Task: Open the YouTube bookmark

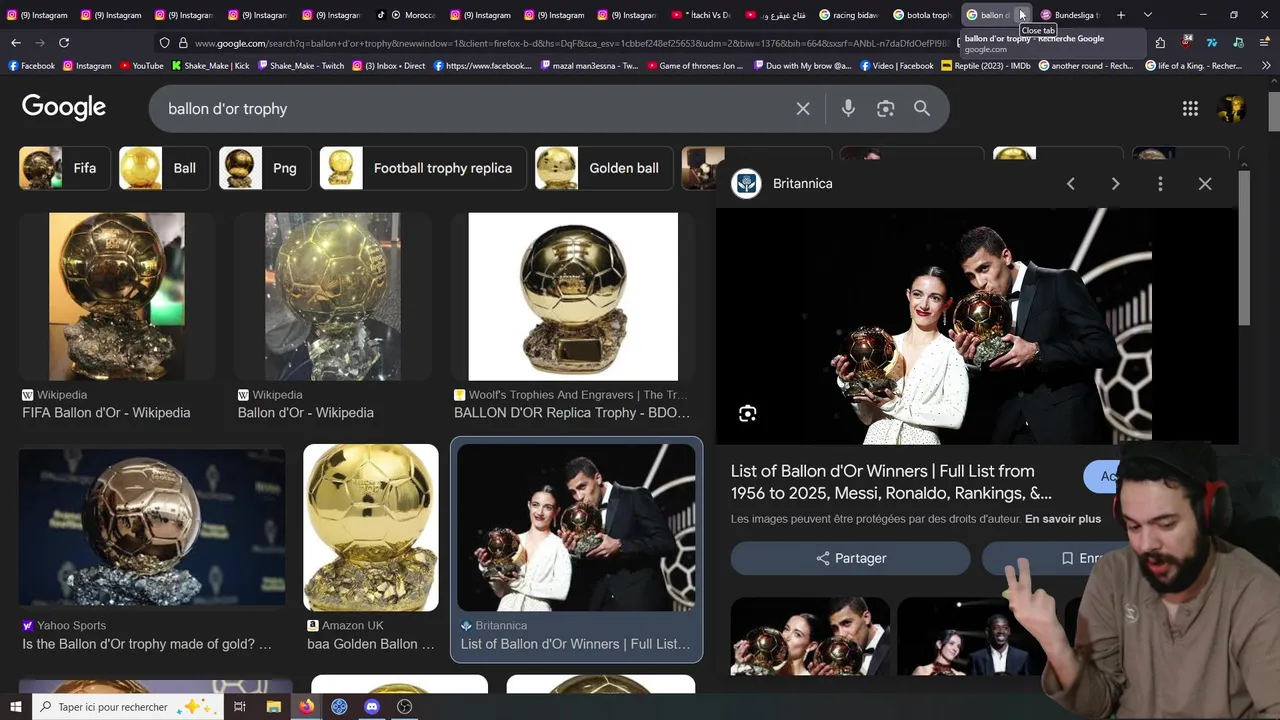Action: 141,66
